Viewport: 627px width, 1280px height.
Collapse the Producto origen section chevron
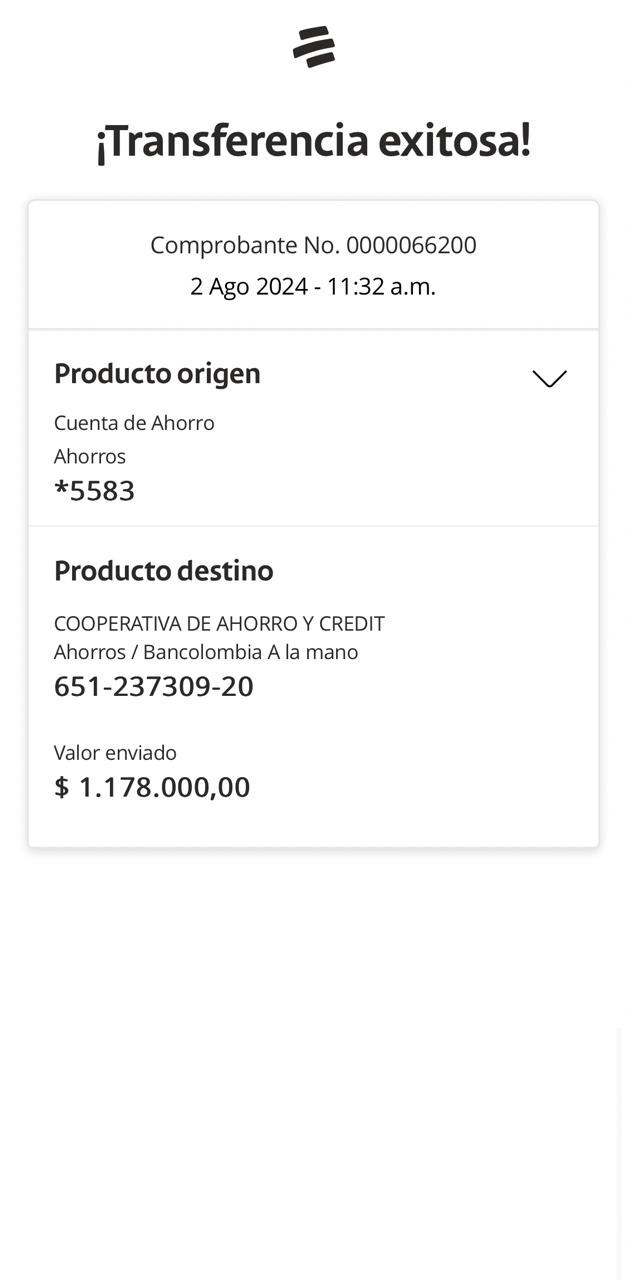(549, 378)
